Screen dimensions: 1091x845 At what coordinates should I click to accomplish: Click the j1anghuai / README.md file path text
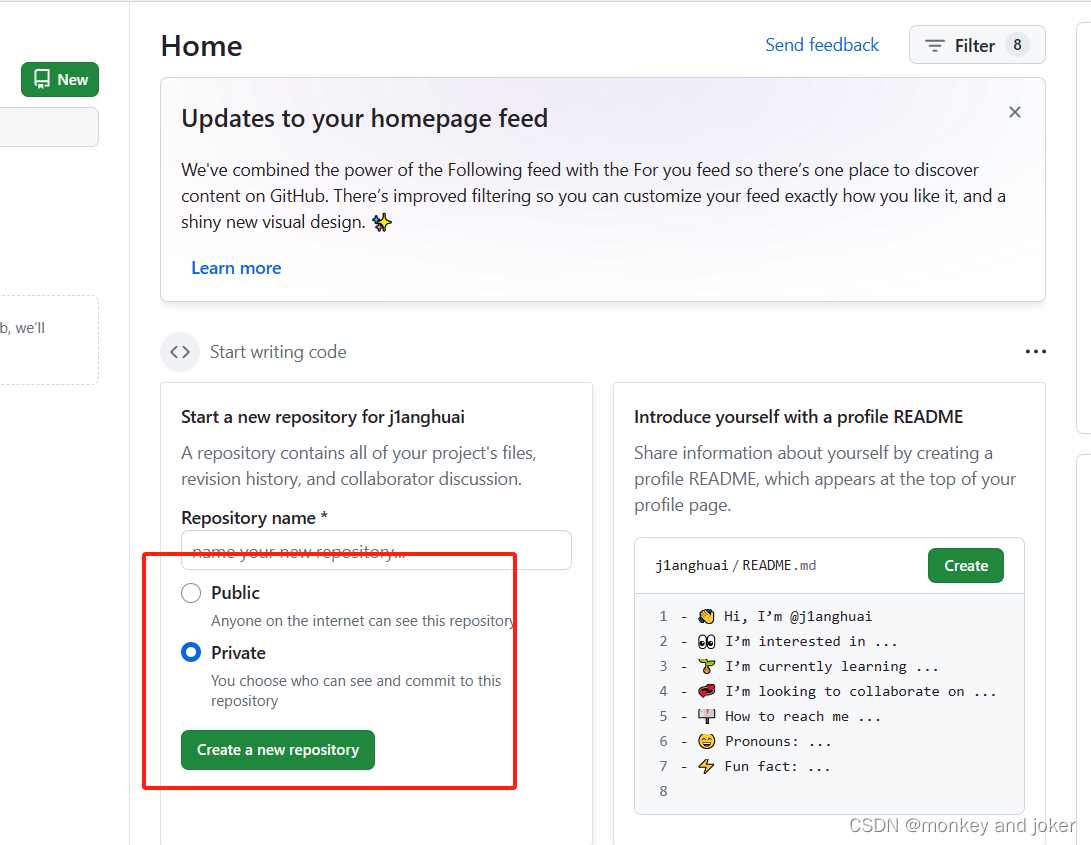pos(735,565)
